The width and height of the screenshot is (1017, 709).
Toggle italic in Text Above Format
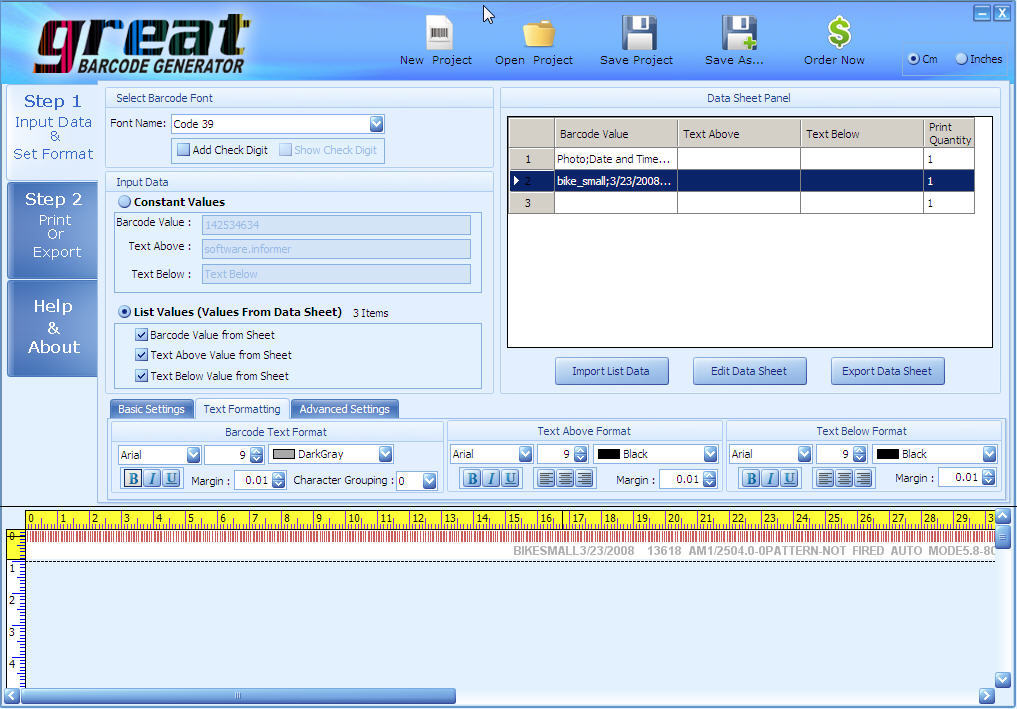tap(491, 479)
